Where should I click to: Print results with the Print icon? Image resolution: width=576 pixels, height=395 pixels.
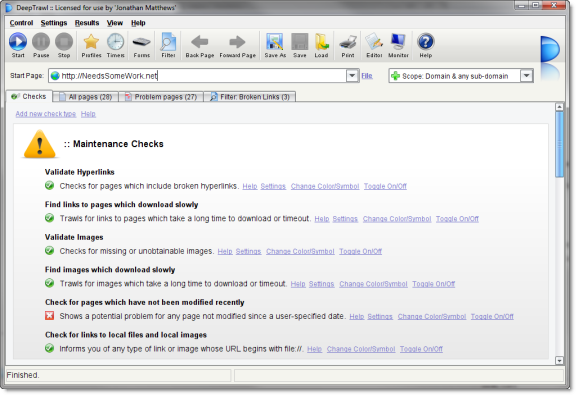pos(348,45)
